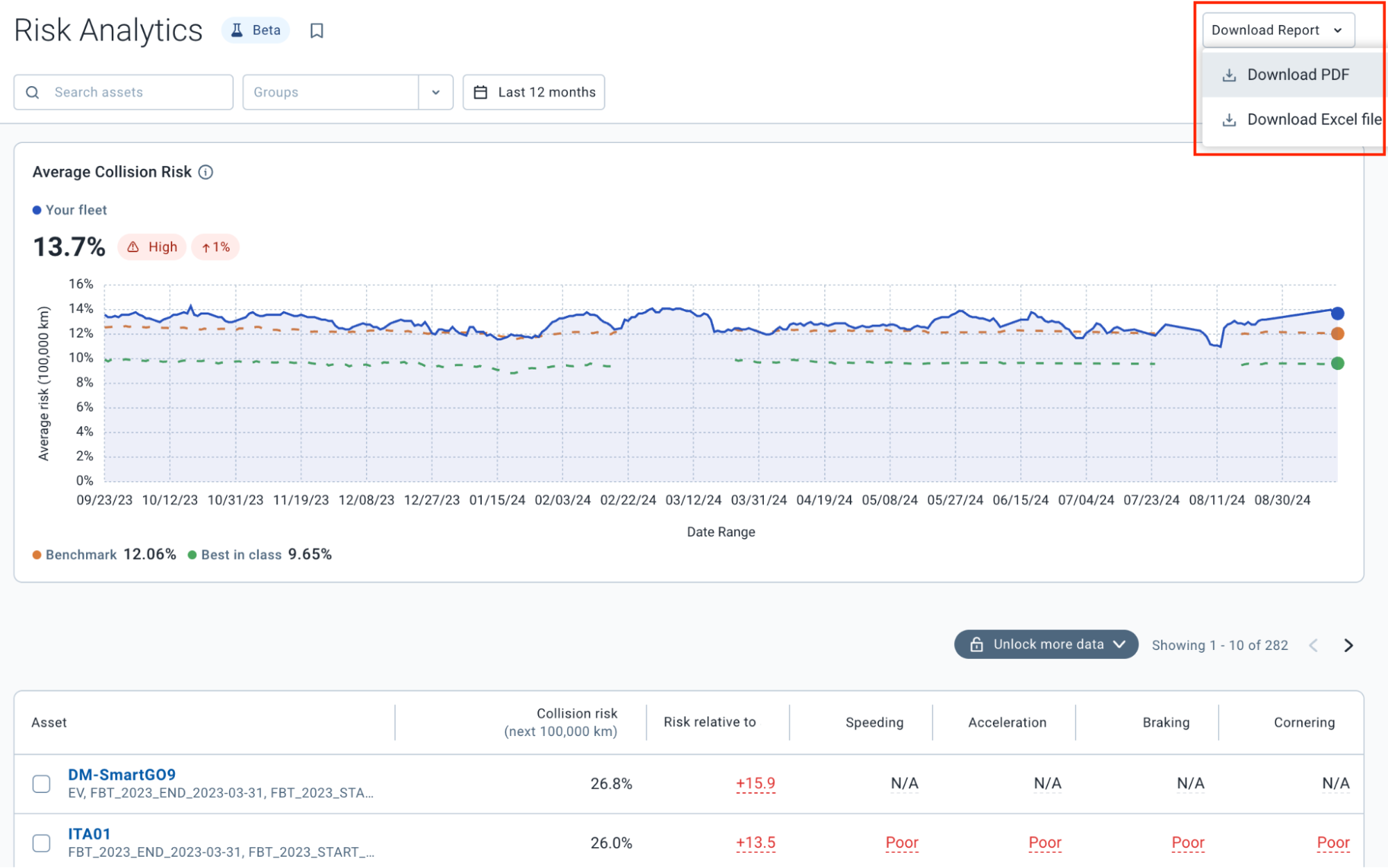This screenshot has width=1388, height=868.
Task: Expand the Unlock more data menu
Action: [1046, 644]
